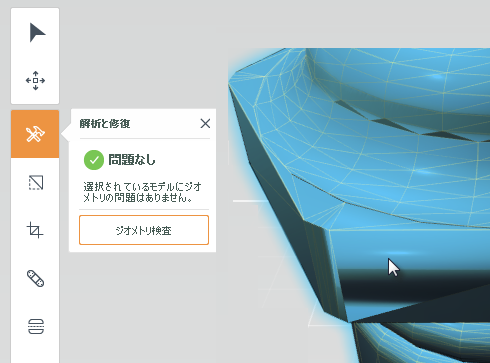The width and height of the screenshot is (490, 363).
Task: Select the 解析と修復 panel title
Action: coord(105,124)
